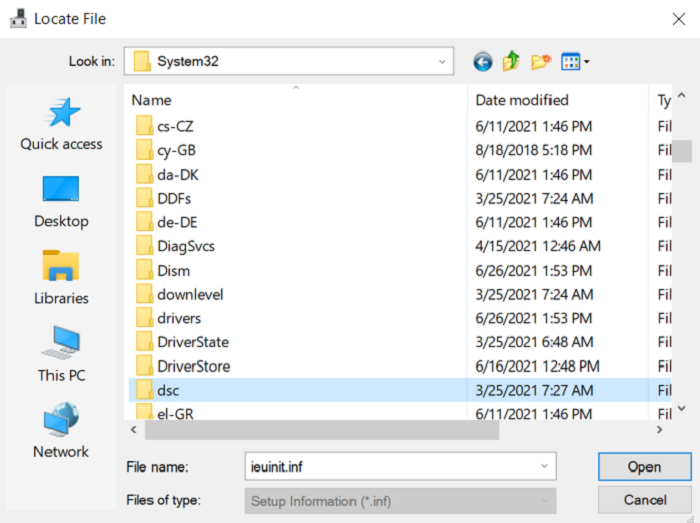Click the Locate File title icon

pyautogui.click(x=18, y=19)
